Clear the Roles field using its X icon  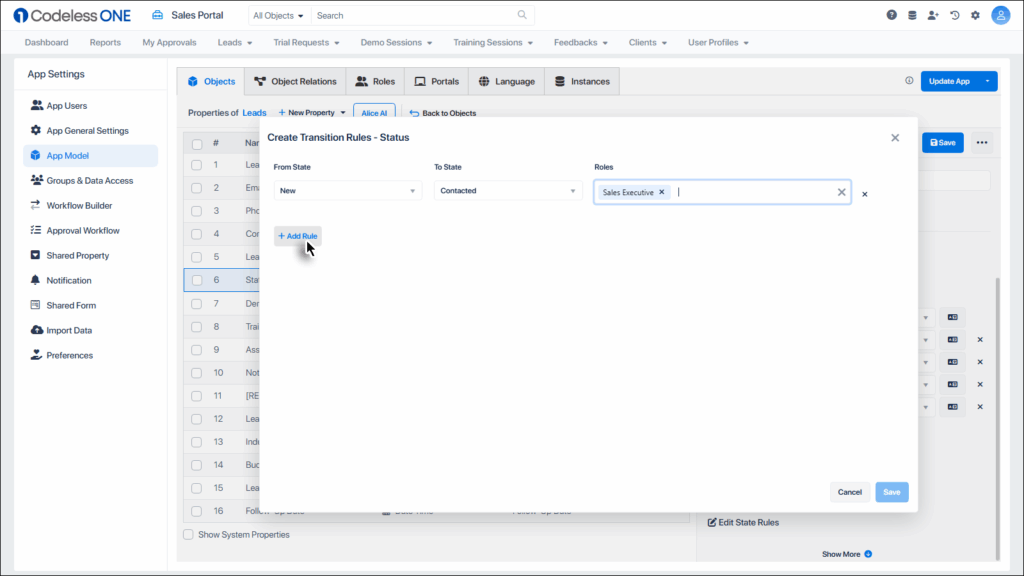[840, 190]
